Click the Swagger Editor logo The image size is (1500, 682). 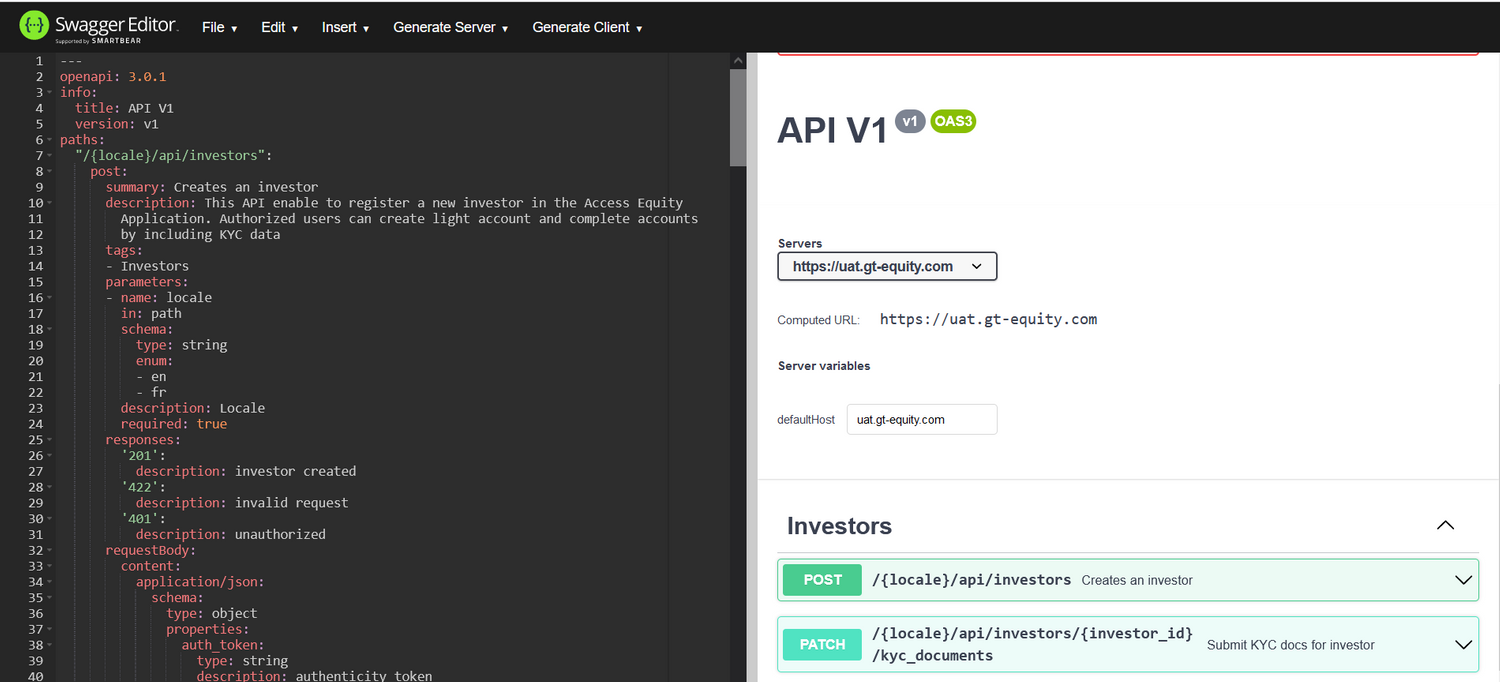coord(98,27)
